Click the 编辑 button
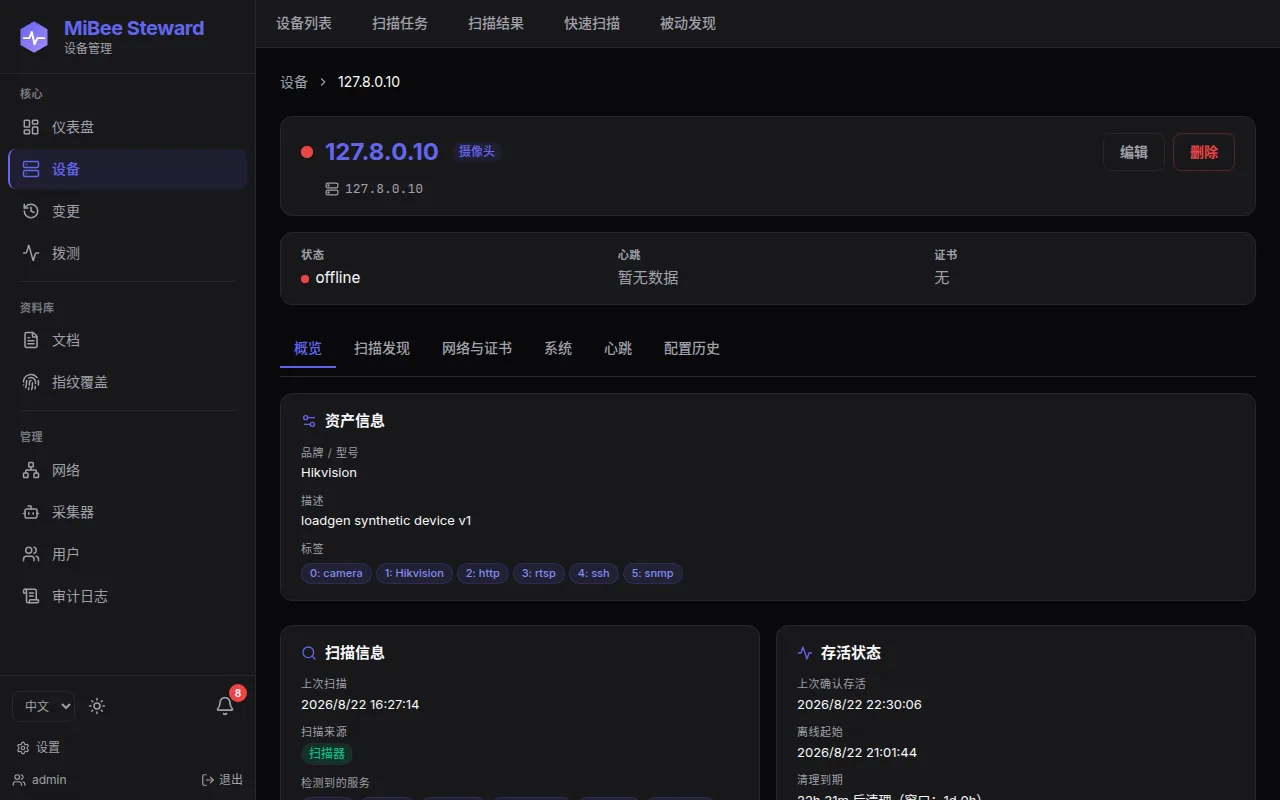Screen dimensions: 1280x800 click(x=1134, y=152)
